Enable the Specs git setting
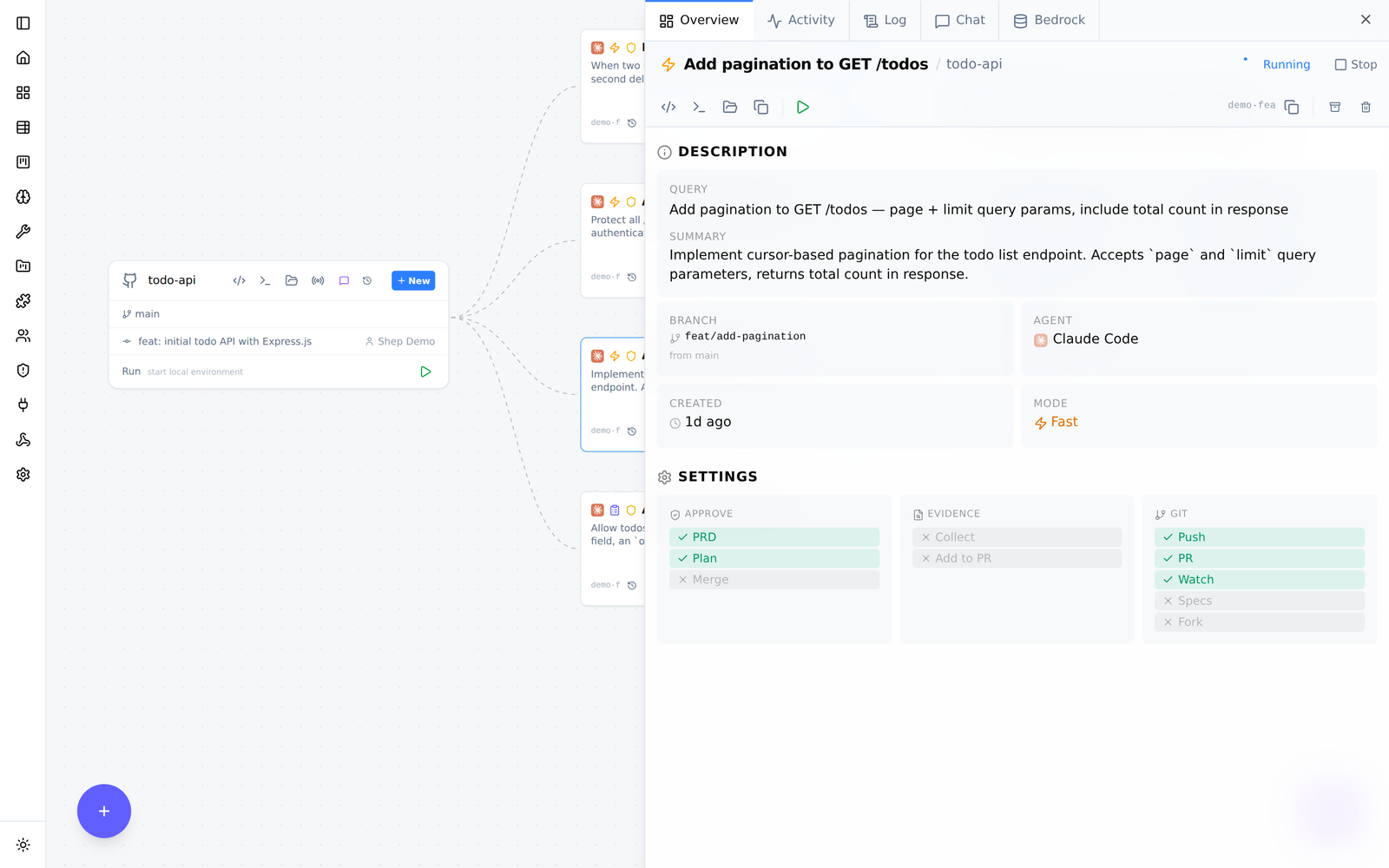The height and width of the screenshot is (868, 1389). (x=1260, y=601)
